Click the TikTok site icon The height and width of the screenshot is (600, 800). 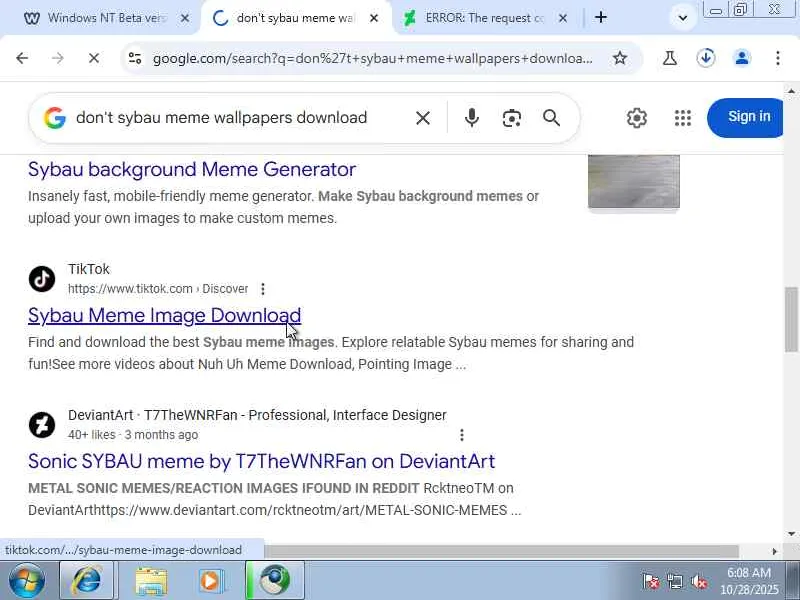point(42,279)
